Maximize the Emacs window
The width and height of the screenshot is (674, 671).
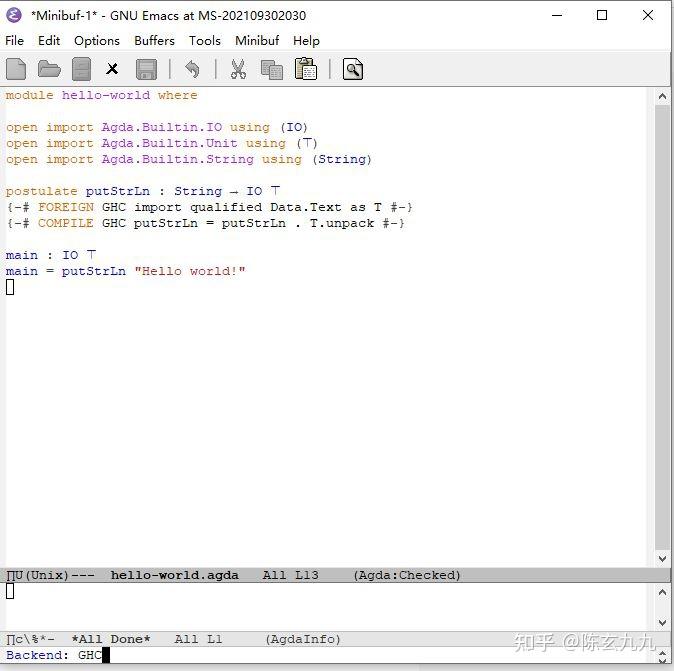click(602, 15)
